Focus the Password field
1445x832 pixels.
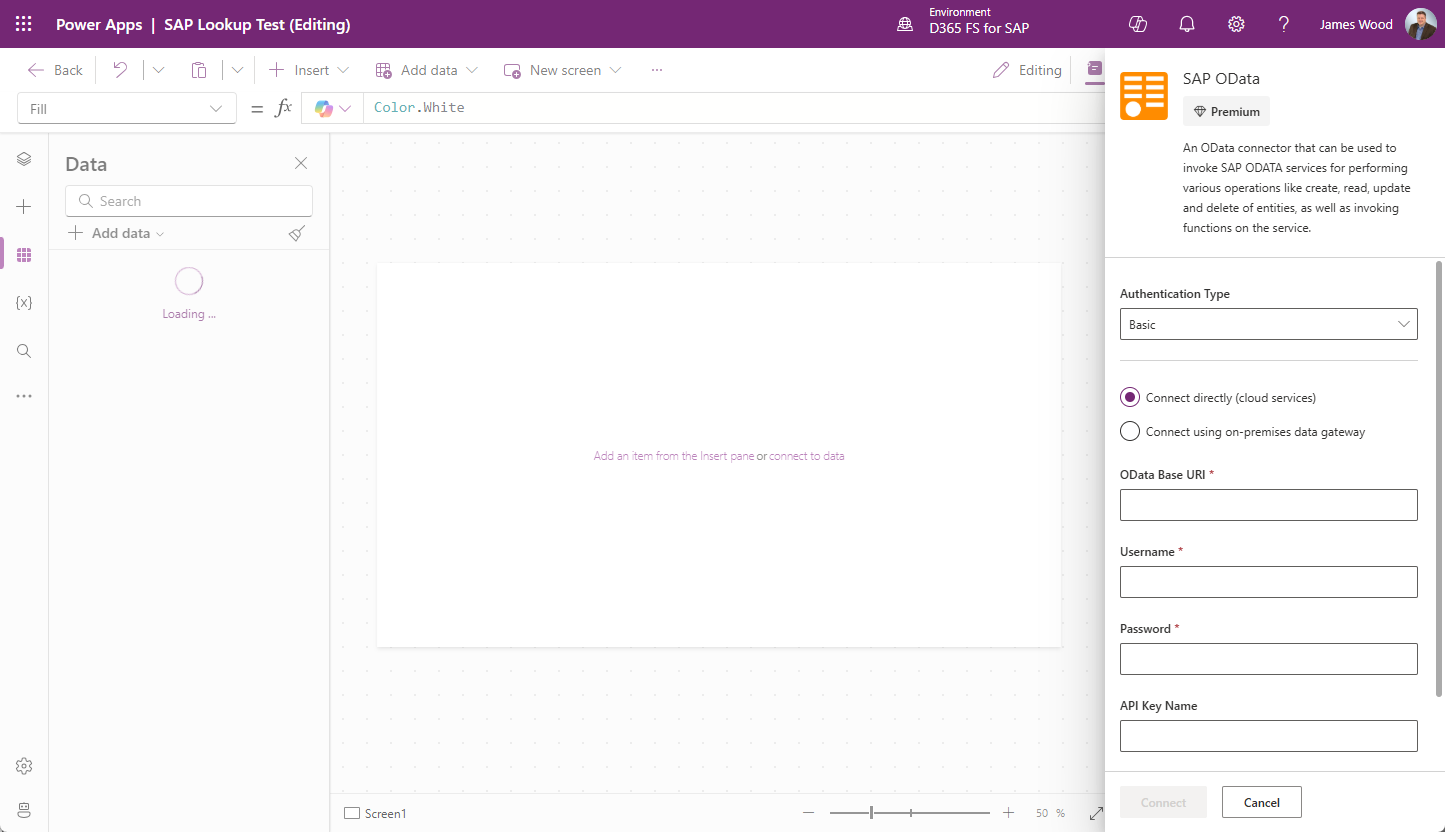[1269, 659]
